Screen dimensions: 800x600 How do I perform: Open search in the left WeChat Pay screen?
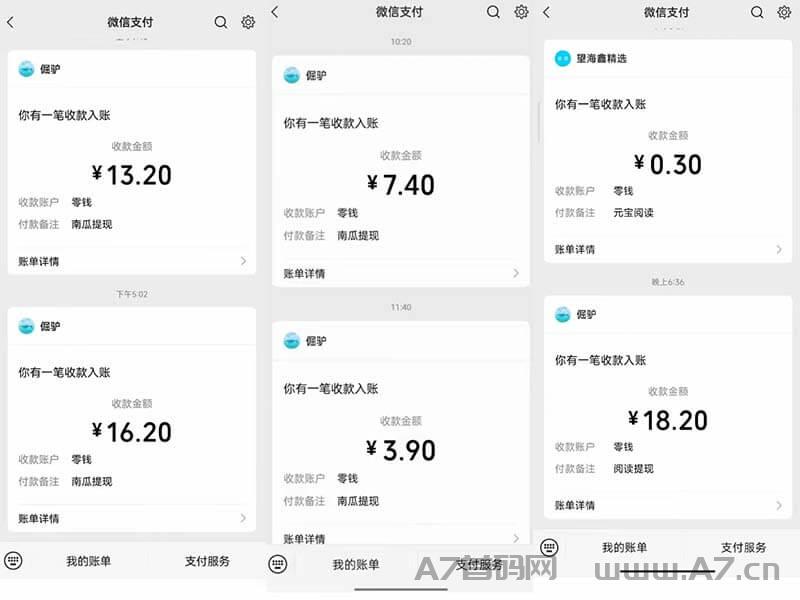coord(221,22)
